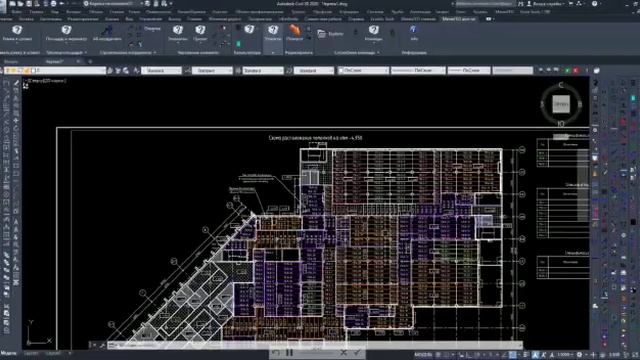The width and height of the screenshot is (640, 360).
Task: Click the Команды ribbon button
Action: pos(373,33)
